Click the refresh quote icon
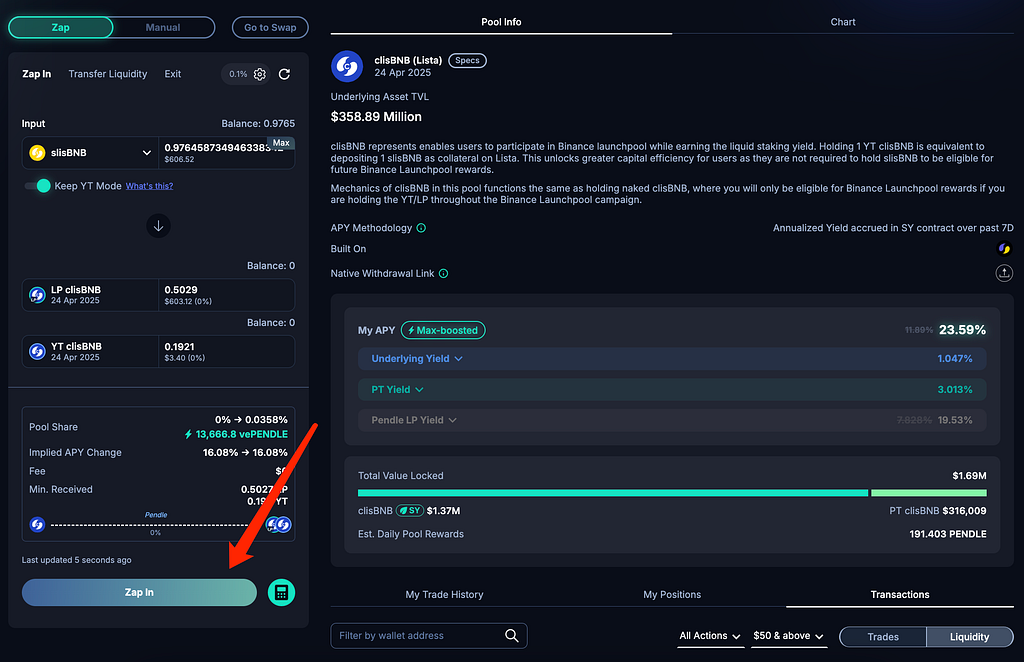Screen dimensions: 1024x662 click(284, 74)
